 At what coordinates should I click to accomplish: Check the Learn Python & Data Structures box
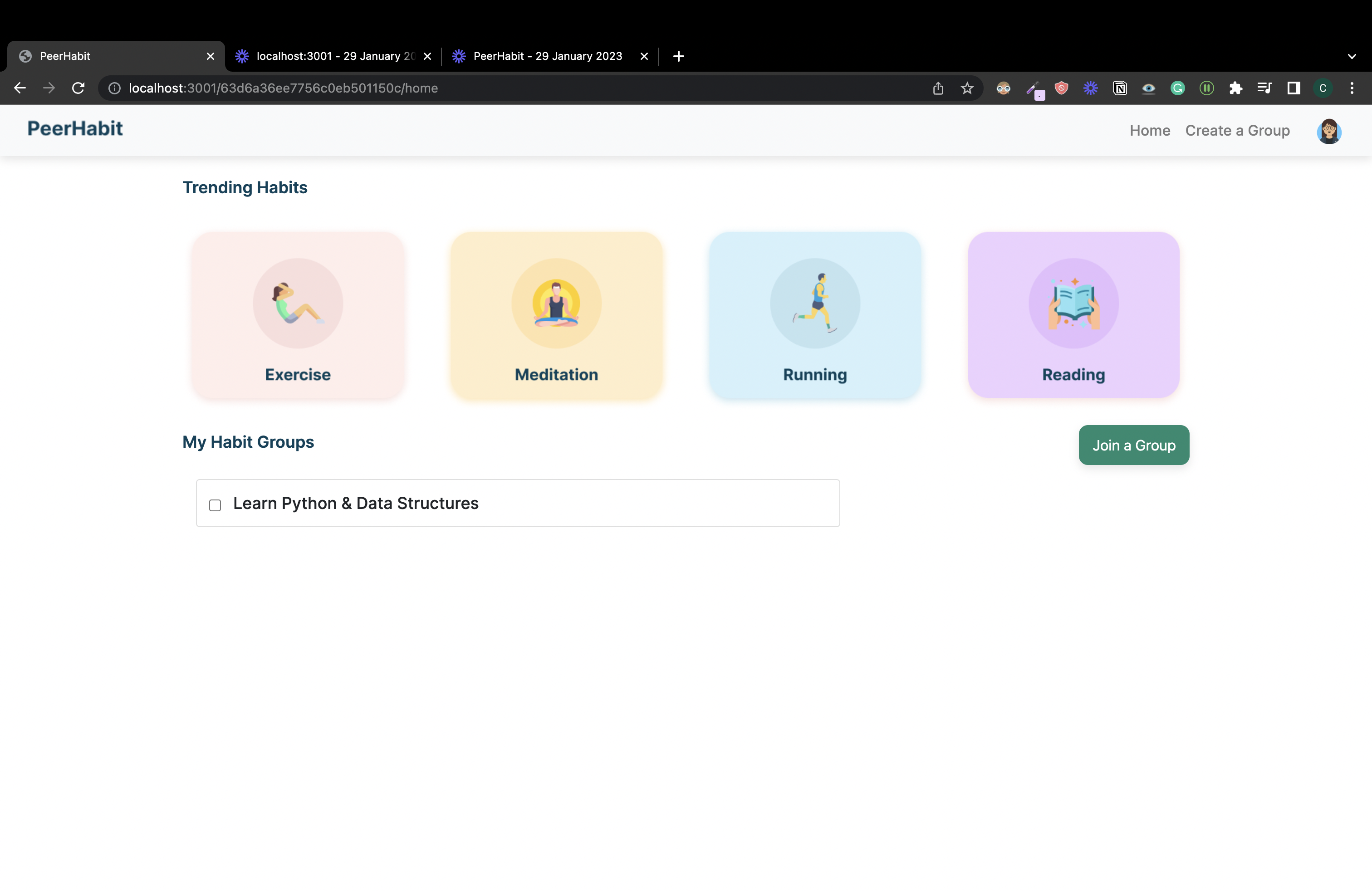tap(215, 505)
